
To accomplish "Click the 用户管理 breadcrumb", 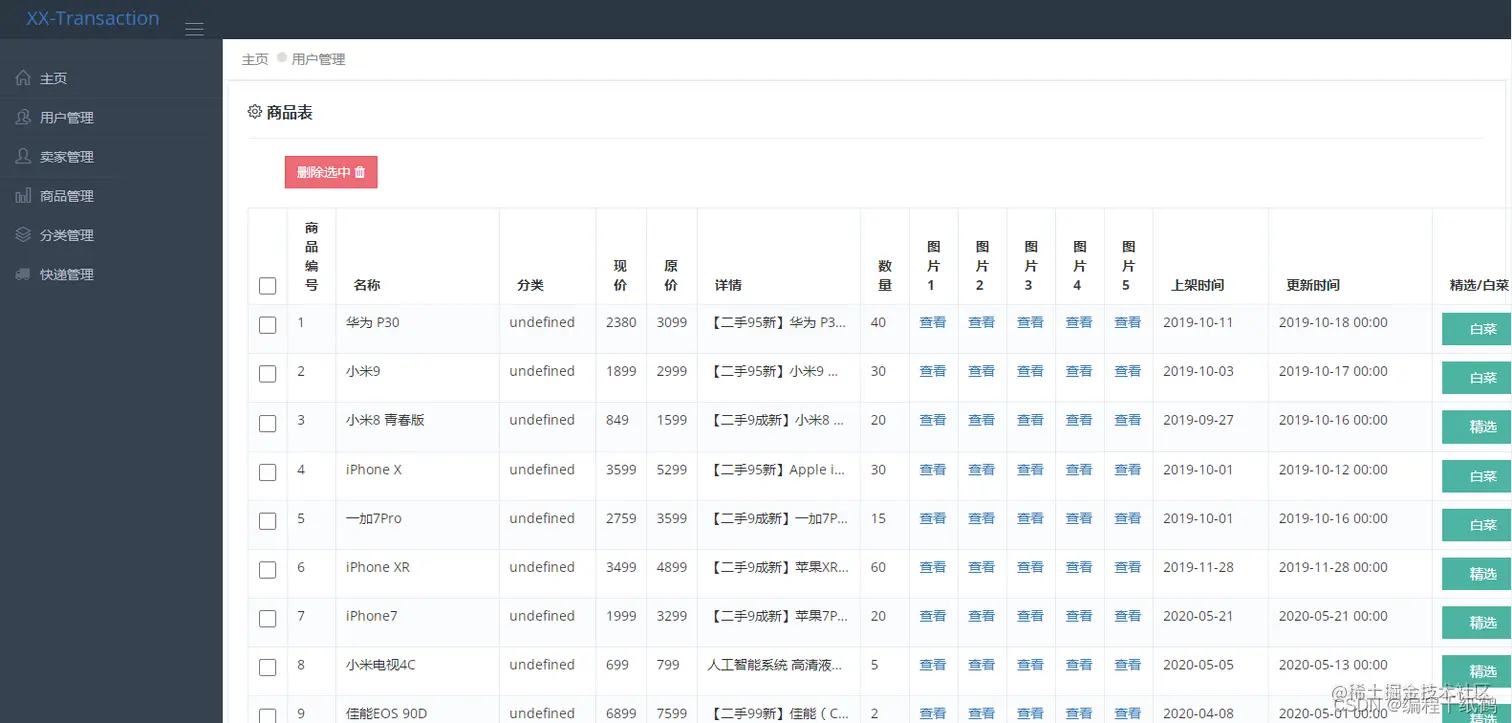I will (x=318, y=59).
